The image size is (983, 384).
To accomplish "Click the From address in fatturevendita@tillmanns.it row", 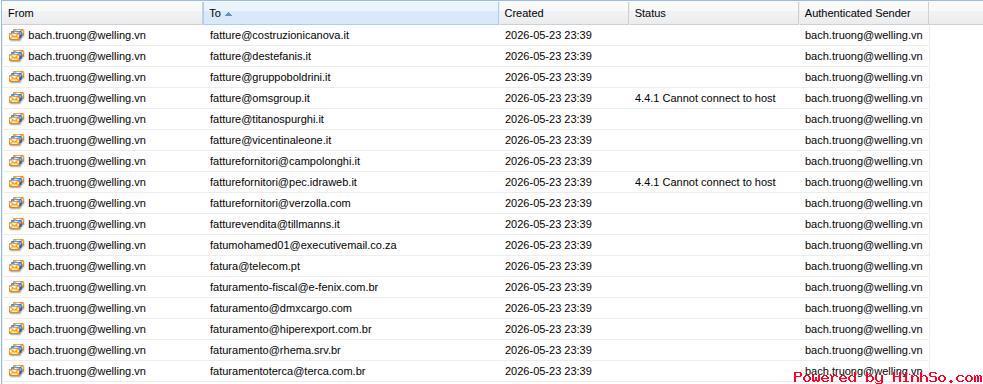I will pyautogui.click(x=87, y=224).
